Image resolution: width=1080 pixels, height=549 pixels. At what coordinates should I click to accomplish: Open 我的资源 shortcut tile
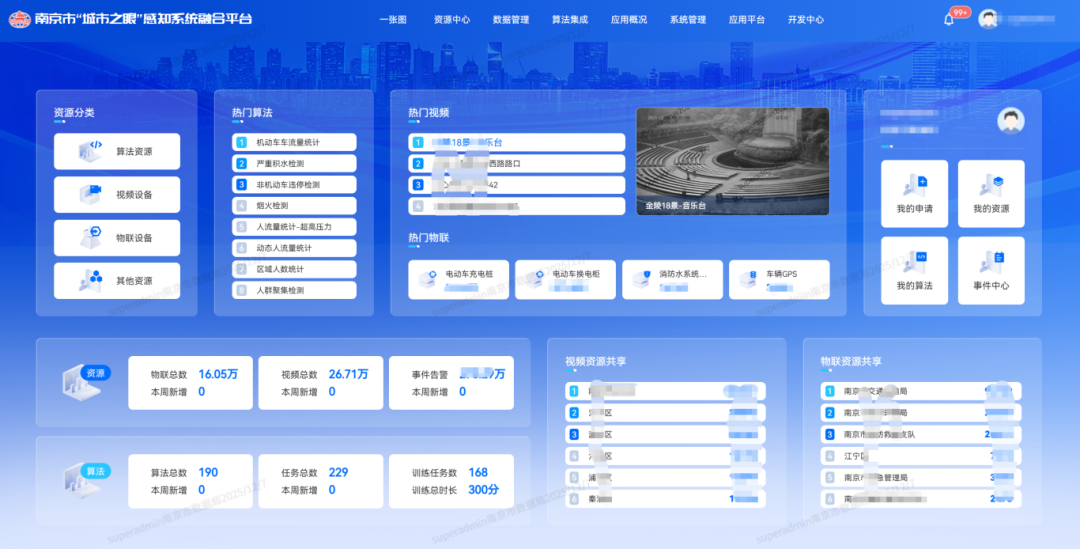[991, 194]
